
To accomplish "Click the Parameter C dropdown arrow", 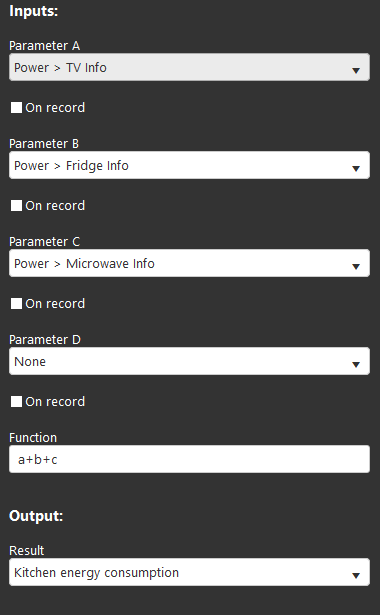I will (356, 267).
